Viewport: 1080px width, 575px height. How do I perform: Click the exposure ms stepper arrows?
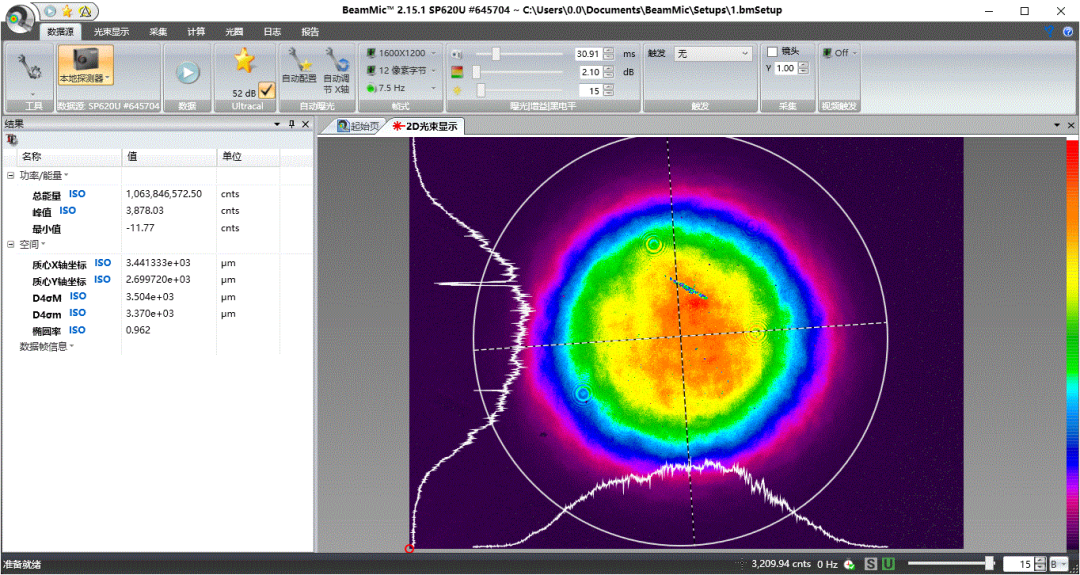[x=608, y=54]
